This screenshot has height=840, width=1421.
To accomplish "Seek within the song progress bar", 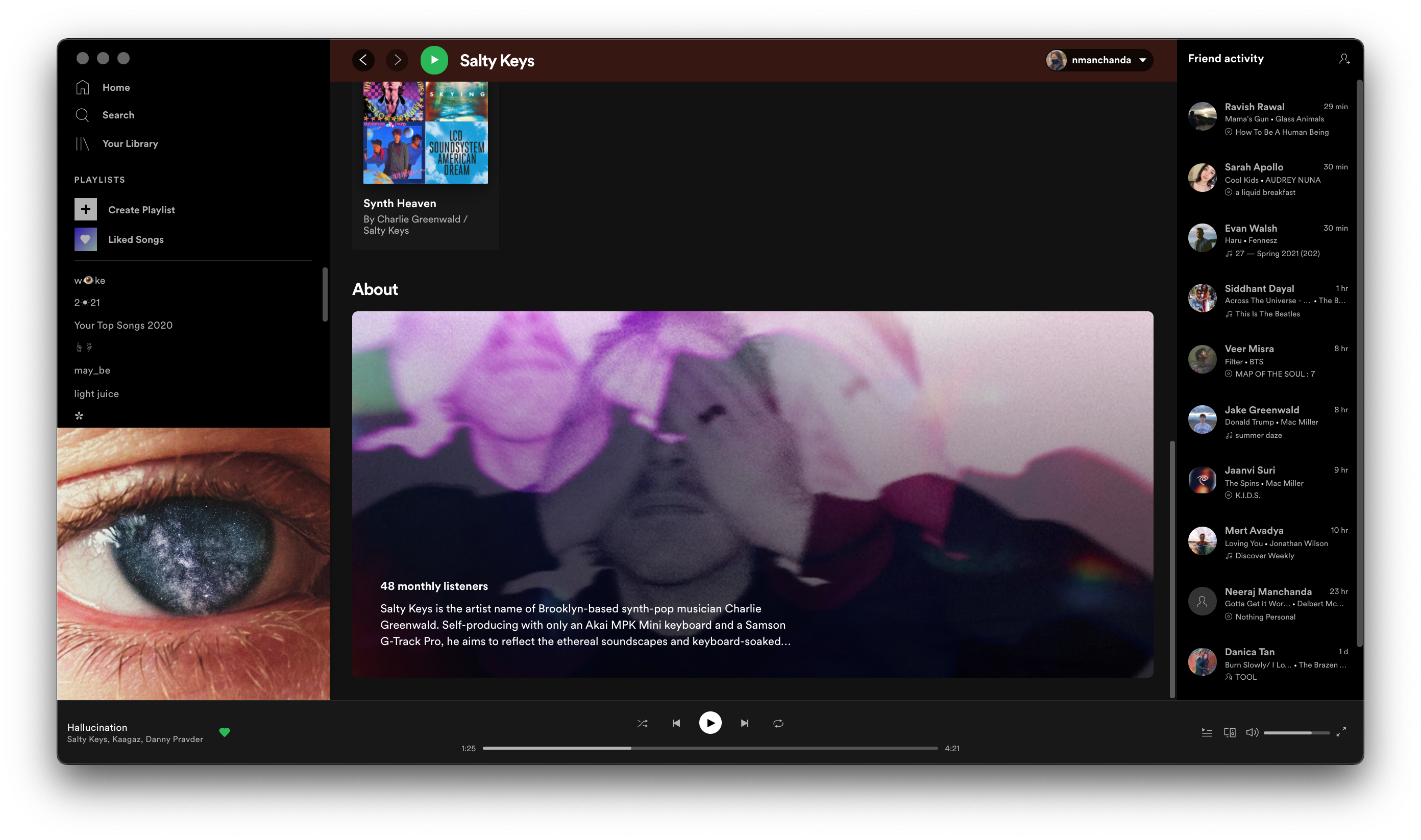I will coord(710,748).
